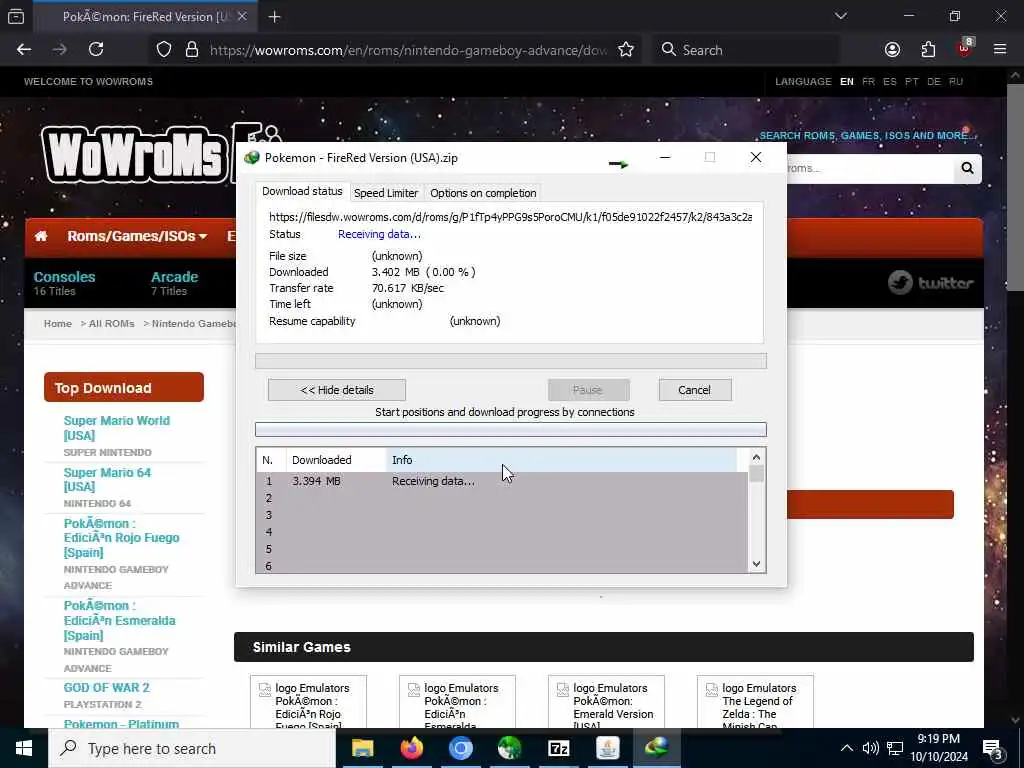
Task: Click the Info column header
Action: click(x=562, y=460)
